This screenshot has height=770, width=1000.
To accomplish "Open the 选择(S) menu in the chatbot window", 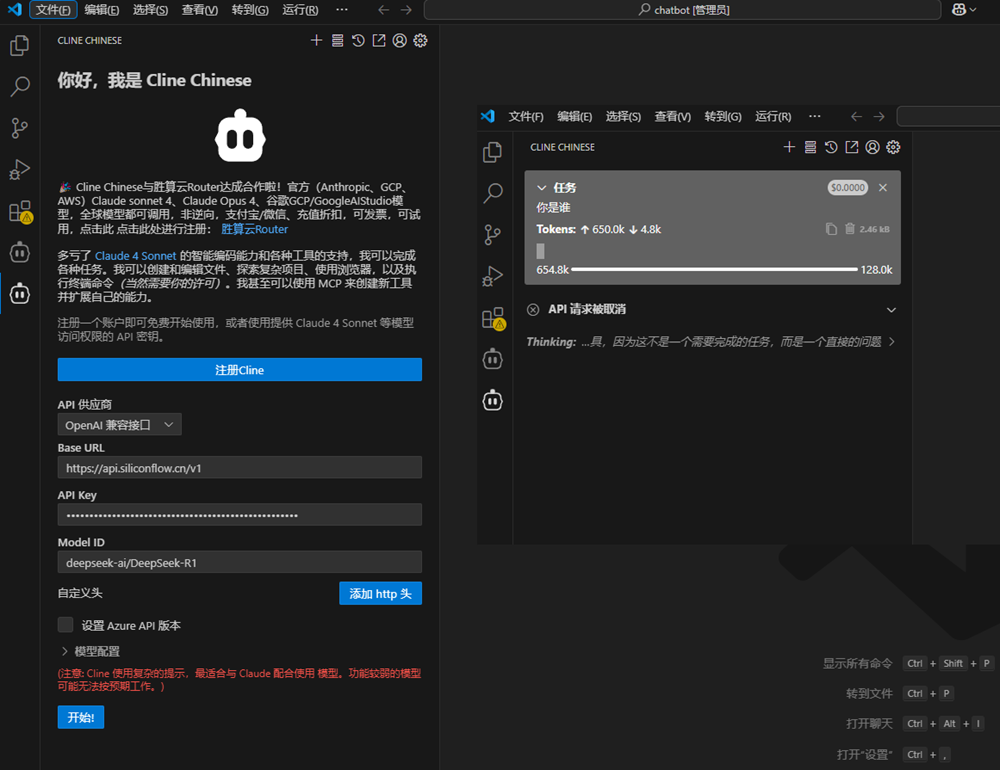I will click(x=151, y=10).
